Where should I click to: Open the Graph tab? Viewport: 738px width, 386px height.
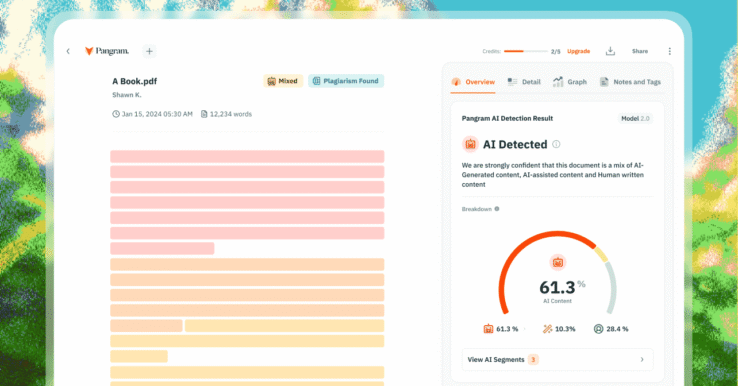570,82
